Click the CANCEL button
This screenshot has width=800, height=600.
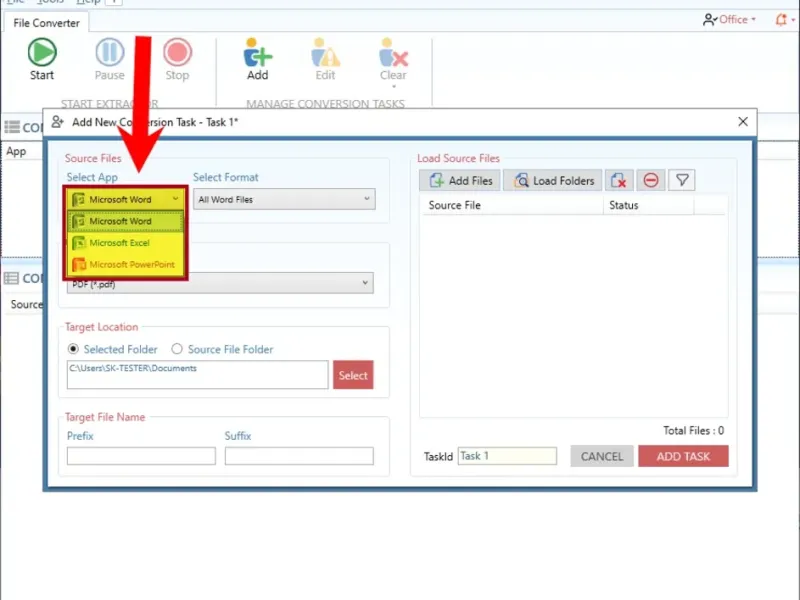tap(602, 456)
